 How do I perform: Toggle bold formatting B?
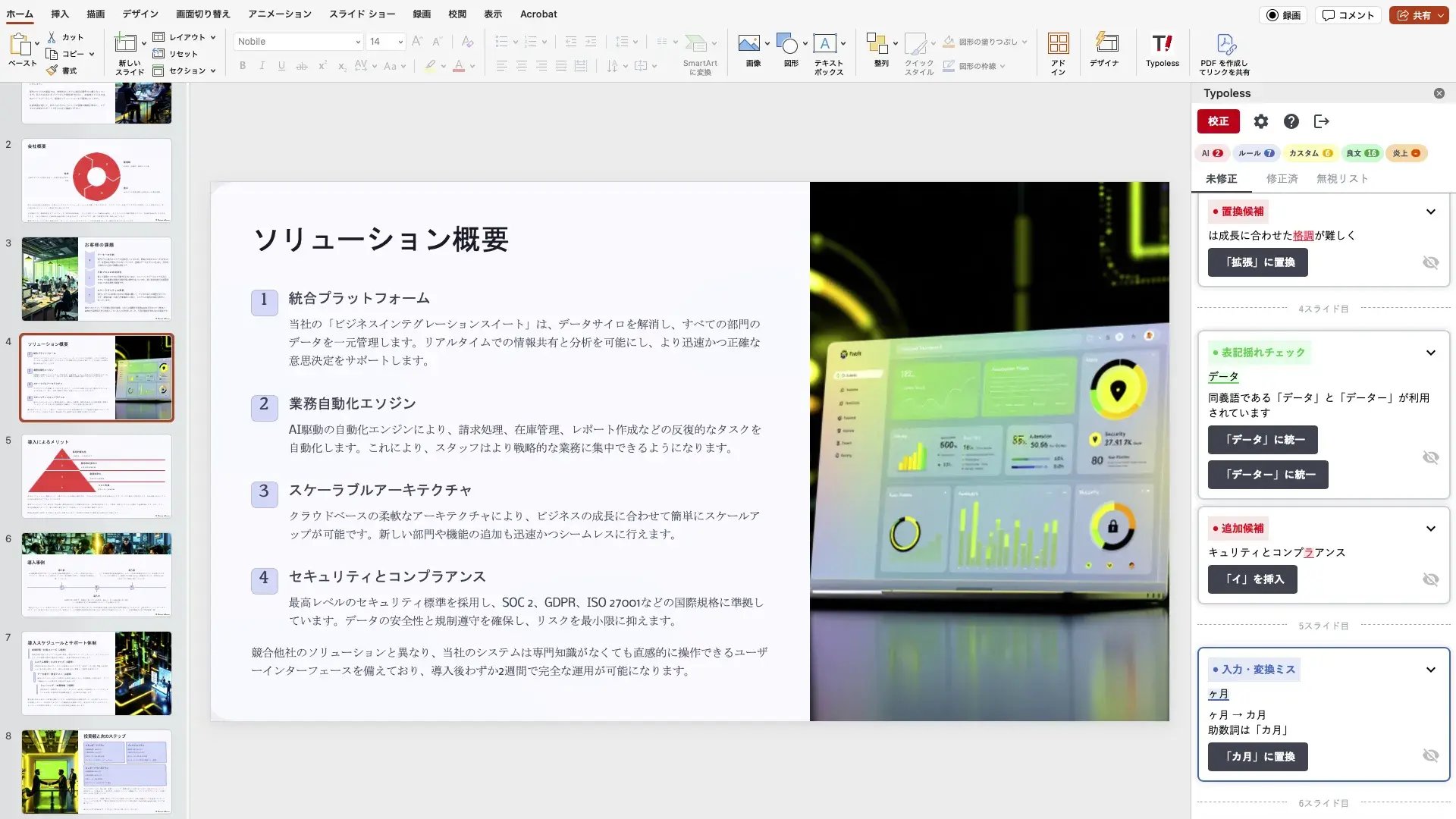[243, 66]
